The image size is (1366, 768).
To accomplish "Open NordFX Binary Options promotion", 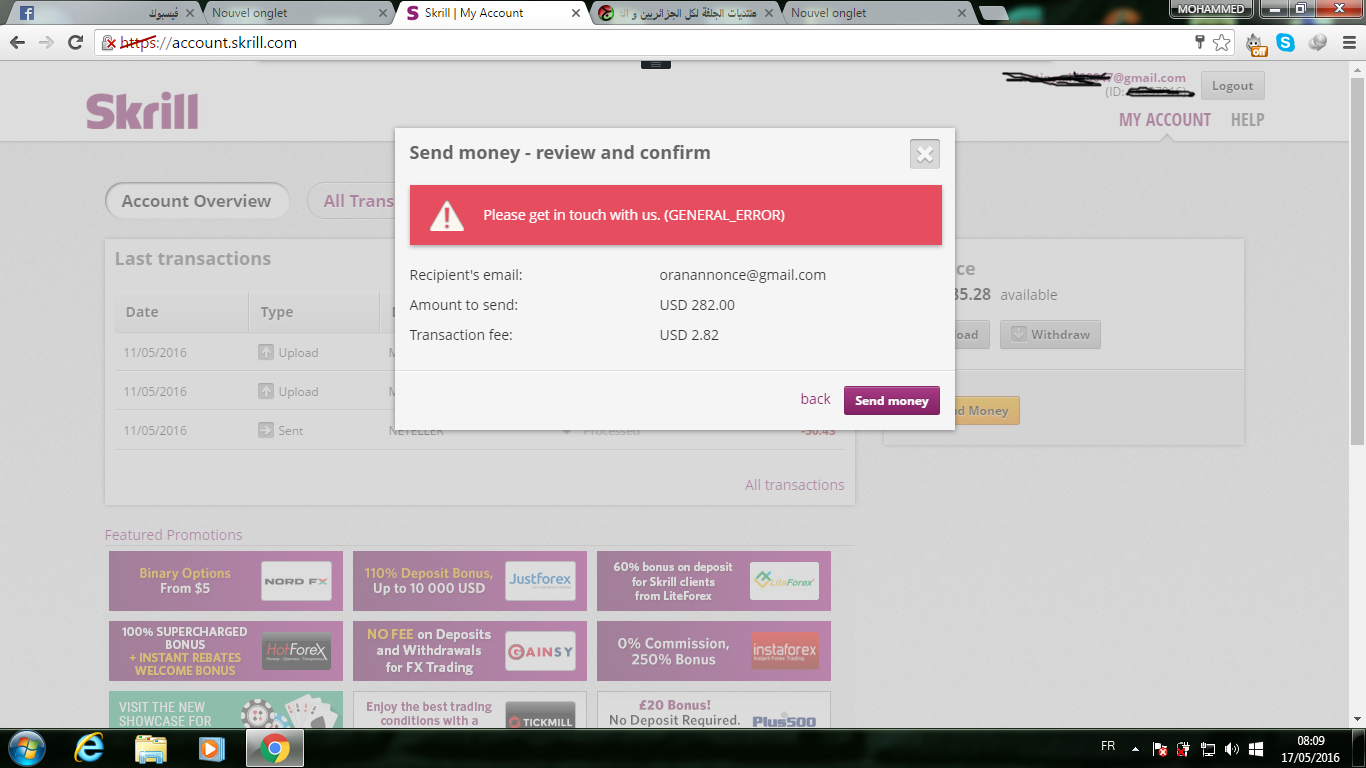I will point(226,581).
